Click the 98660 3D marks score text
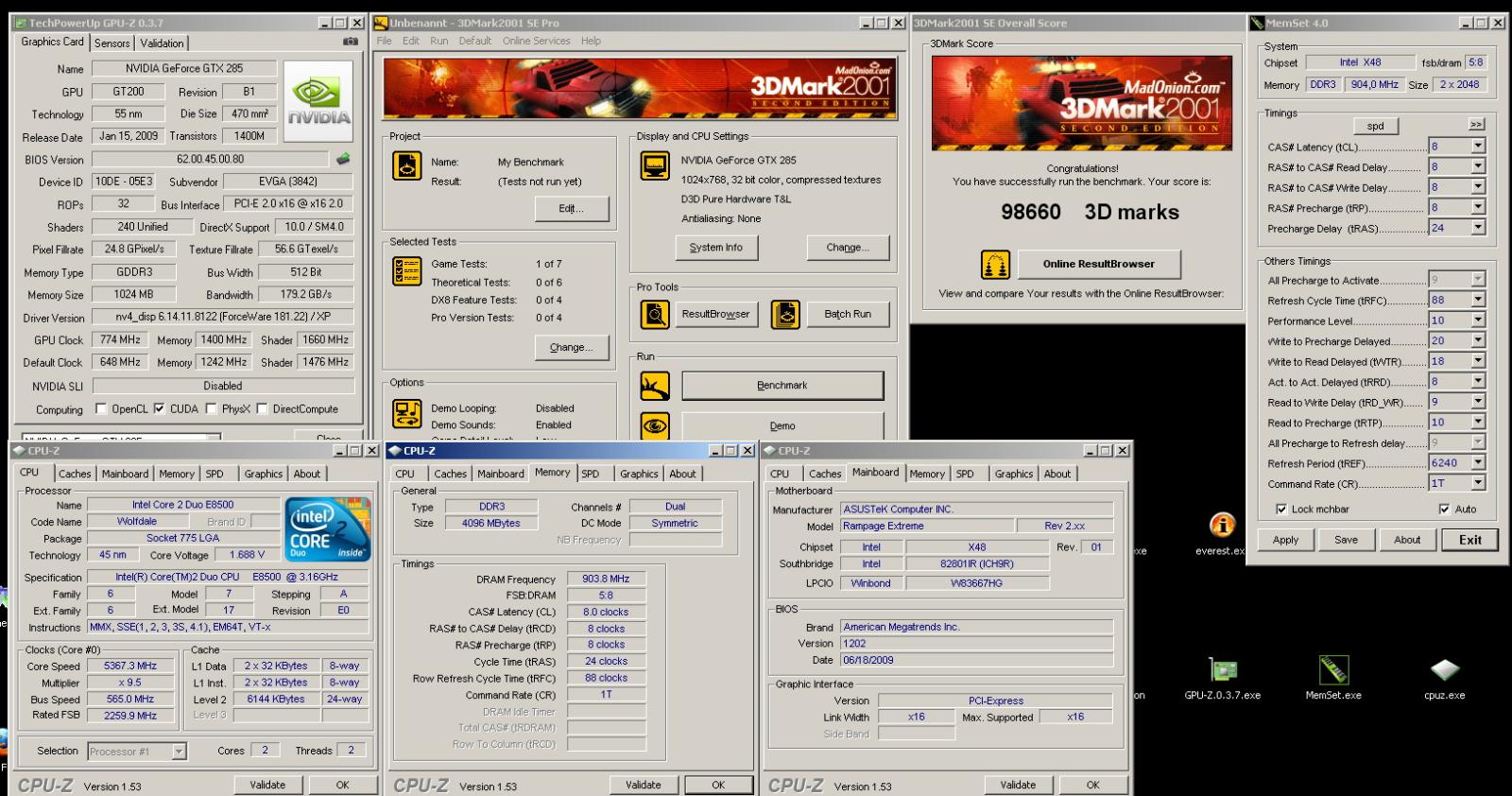The width and height of the screenshot is (1512, 796). pos(1090,212)
